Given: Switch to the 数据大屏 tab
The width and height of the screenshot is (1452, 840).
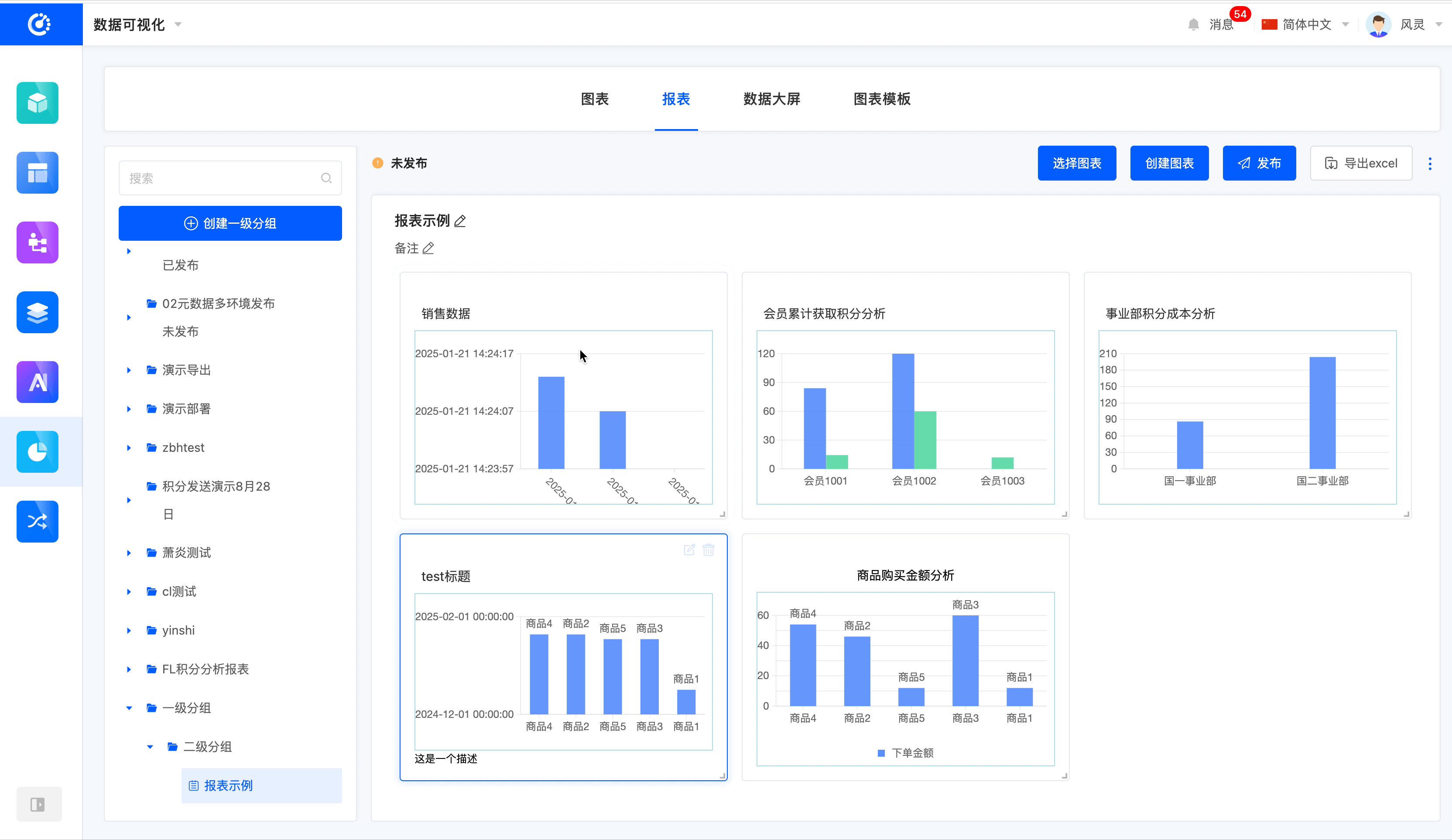Looking at the screenshot, I should [x=771, y=99].
